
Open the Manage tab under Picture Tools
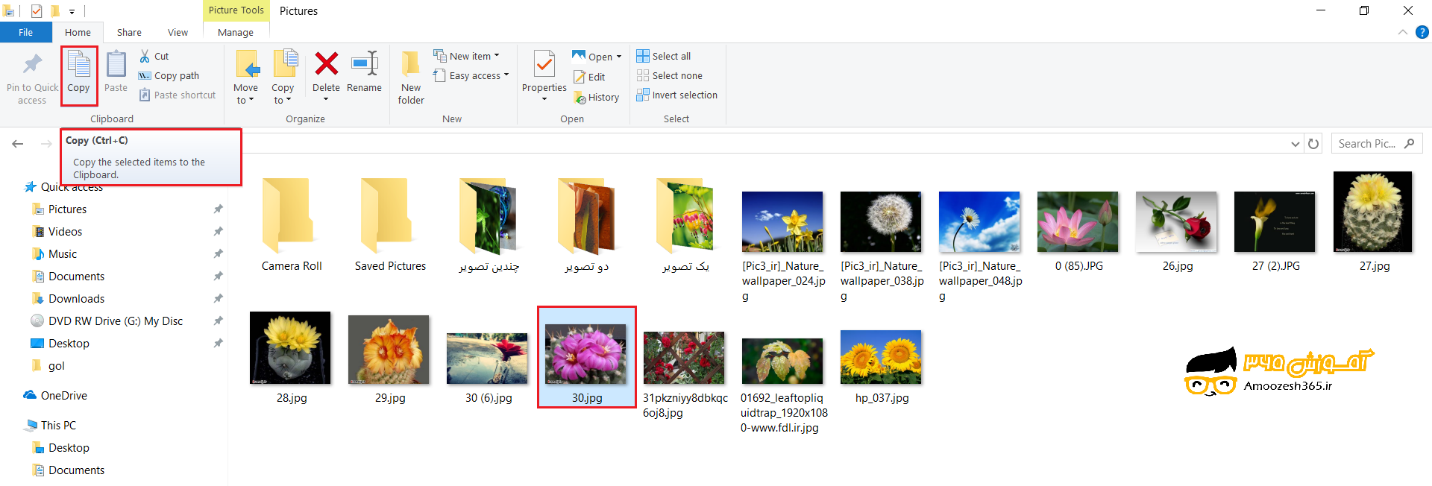coord(236,32)
